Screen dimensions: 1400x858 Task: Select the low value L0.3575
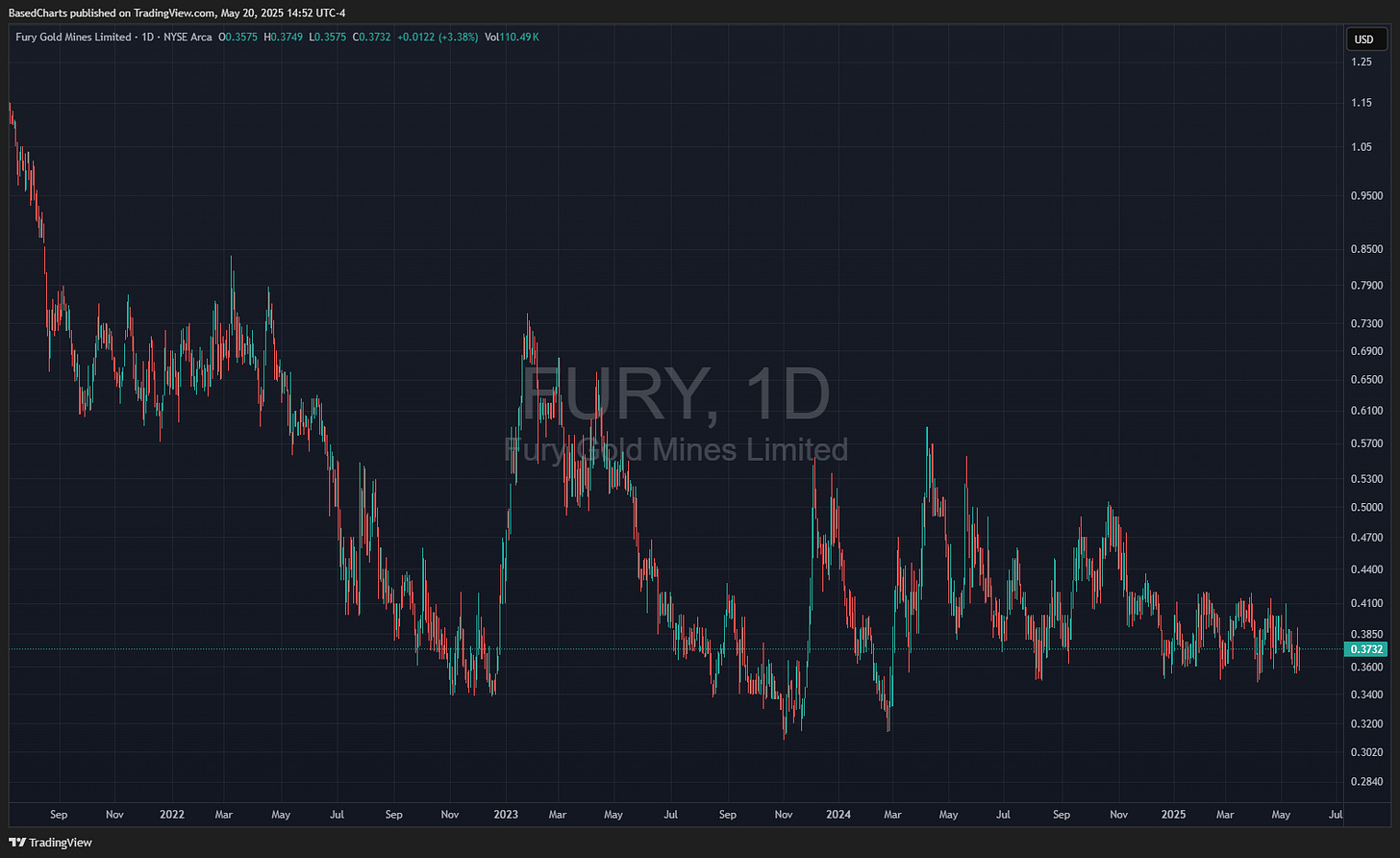(329, 37)
